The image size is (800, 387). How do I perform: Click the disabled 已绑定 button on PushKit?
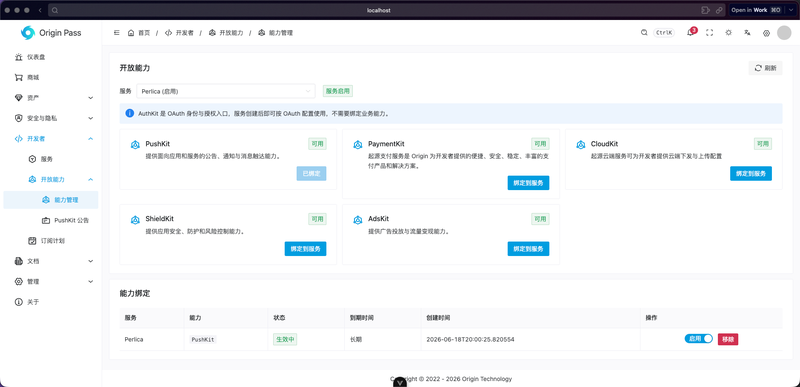tap(311, 174)
